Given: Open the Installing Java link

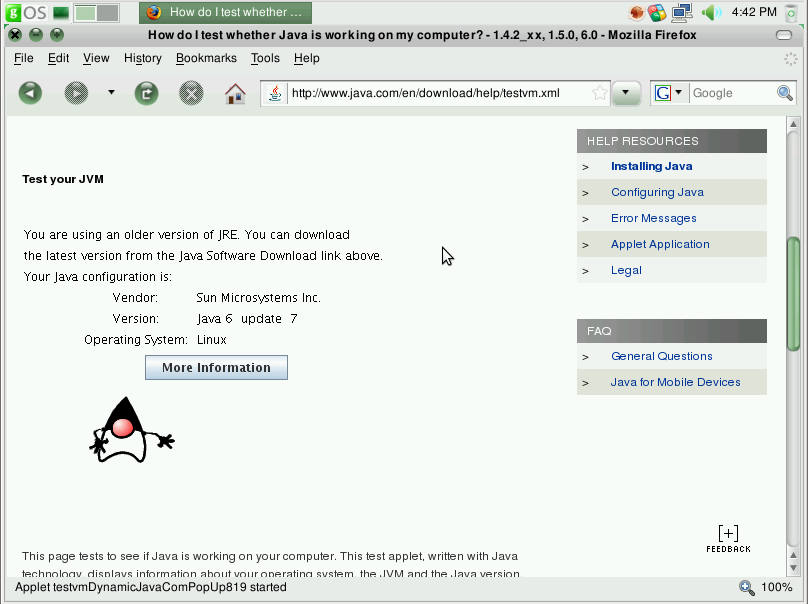Looking at the screenshot, I should click(x=651, y=166).
